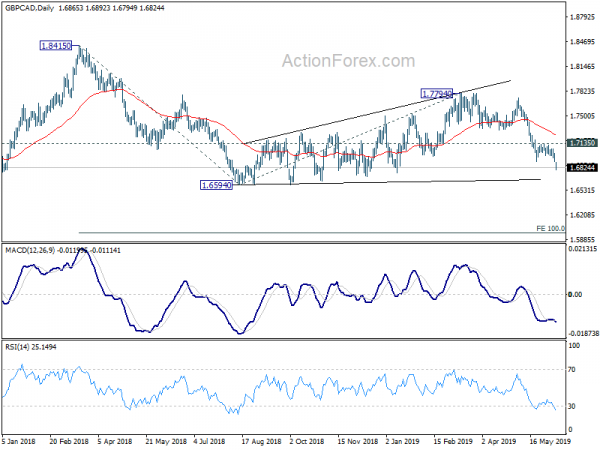Image resolution: width=600 pixels, height=450 pixels.
Task: Click the 1.84150 price label
Action: pyautogui.click(x=56, y=46)
